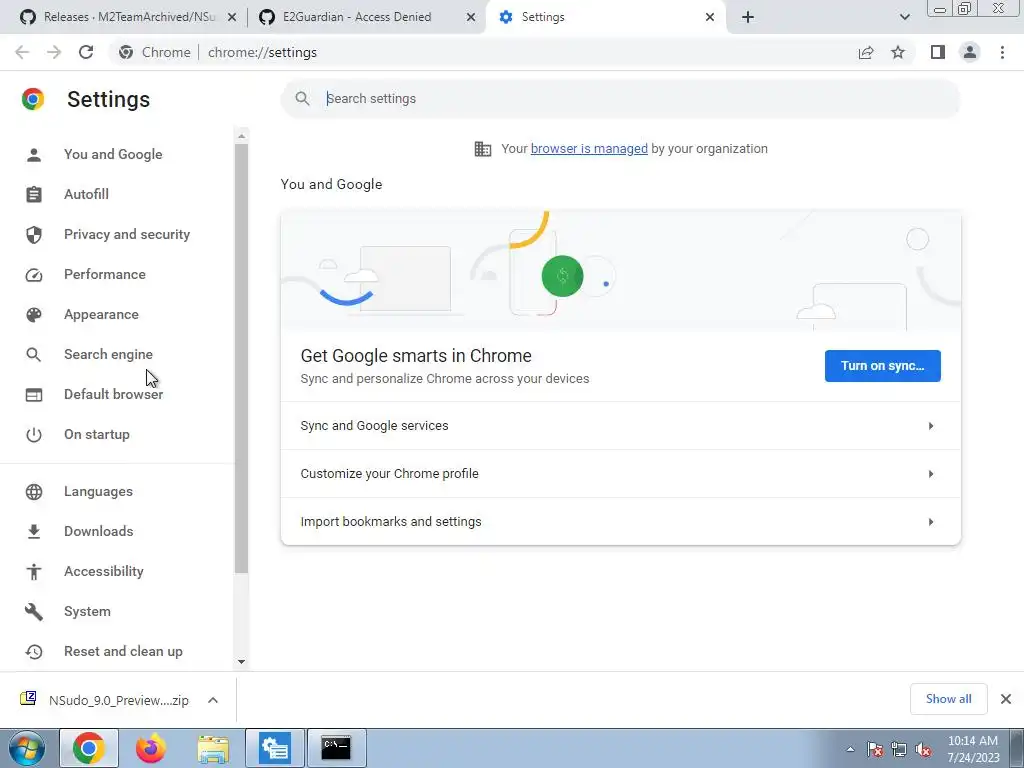
Task: Click the managed organization building icon
Action: (483, 149)
